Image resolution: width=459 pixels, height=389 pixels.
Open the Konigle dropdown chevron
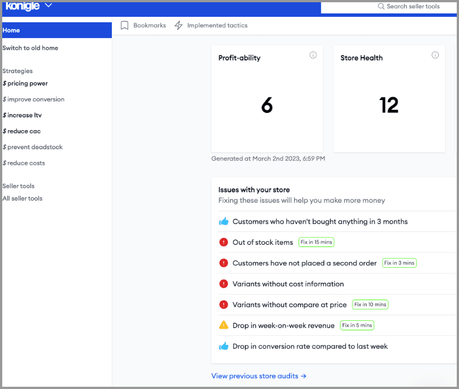tap(48, 5)
